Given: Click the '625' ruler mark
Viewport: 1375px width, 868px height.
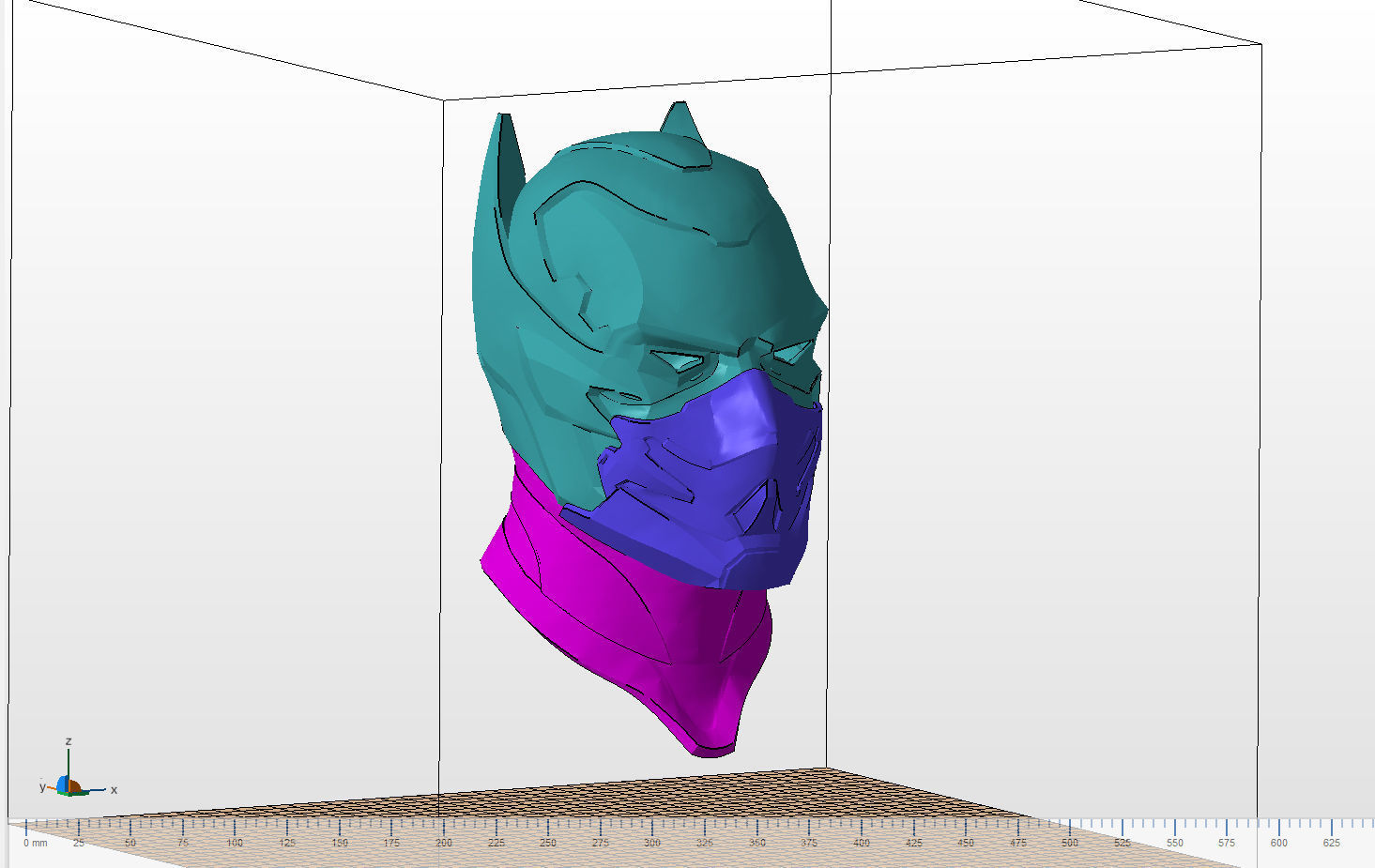Looking at the screenshot, I should [x=1332, y=843].
